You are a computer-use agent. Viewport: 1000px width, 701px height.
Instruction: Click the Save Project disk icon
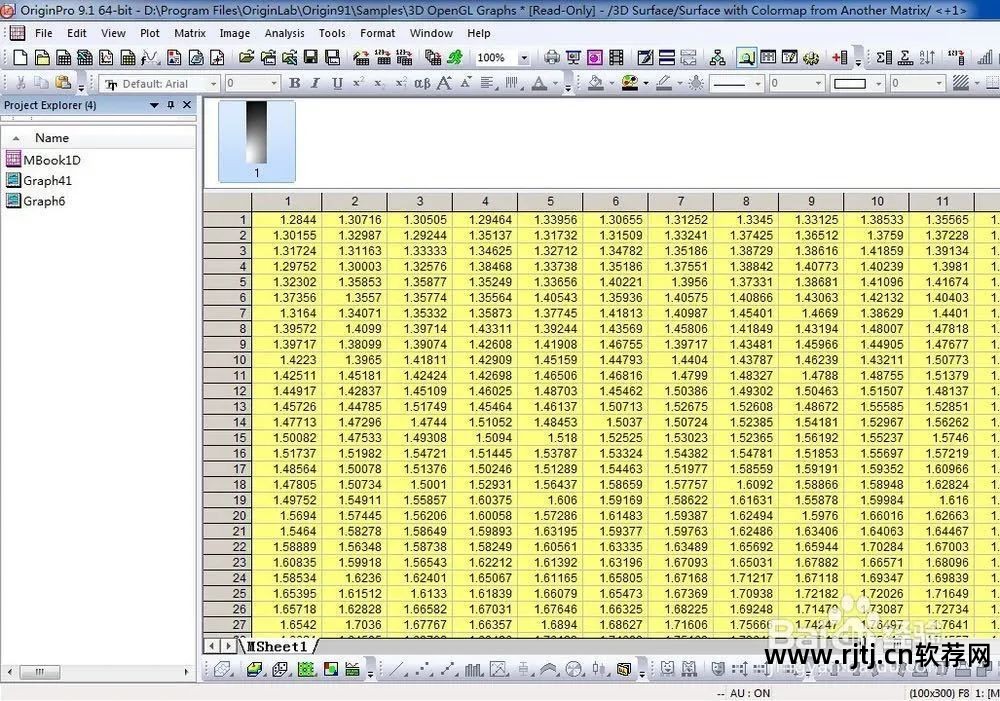tap(311, 58)
